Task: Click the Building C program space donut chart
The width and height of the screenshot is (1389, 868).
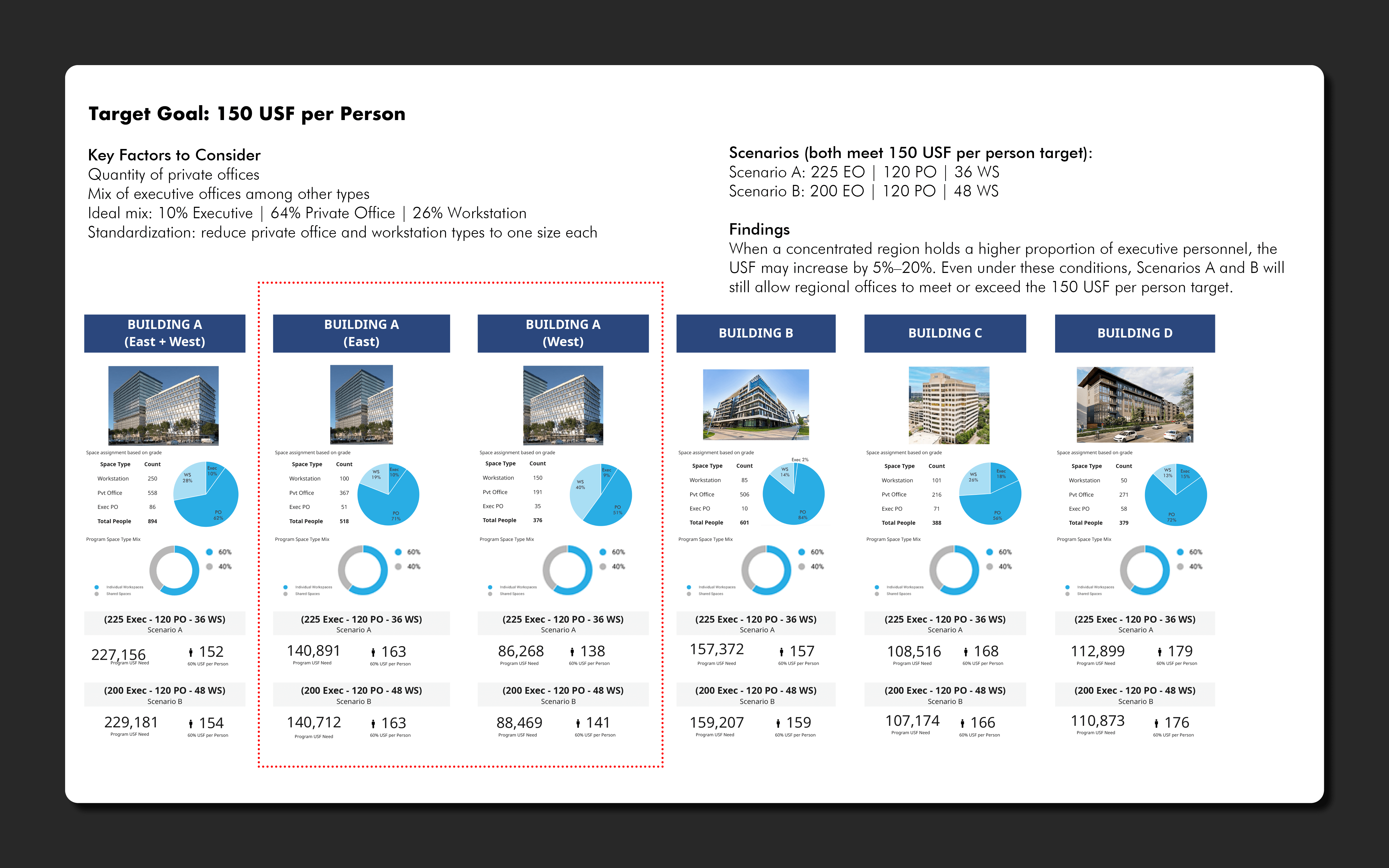Action: [955, 571]
